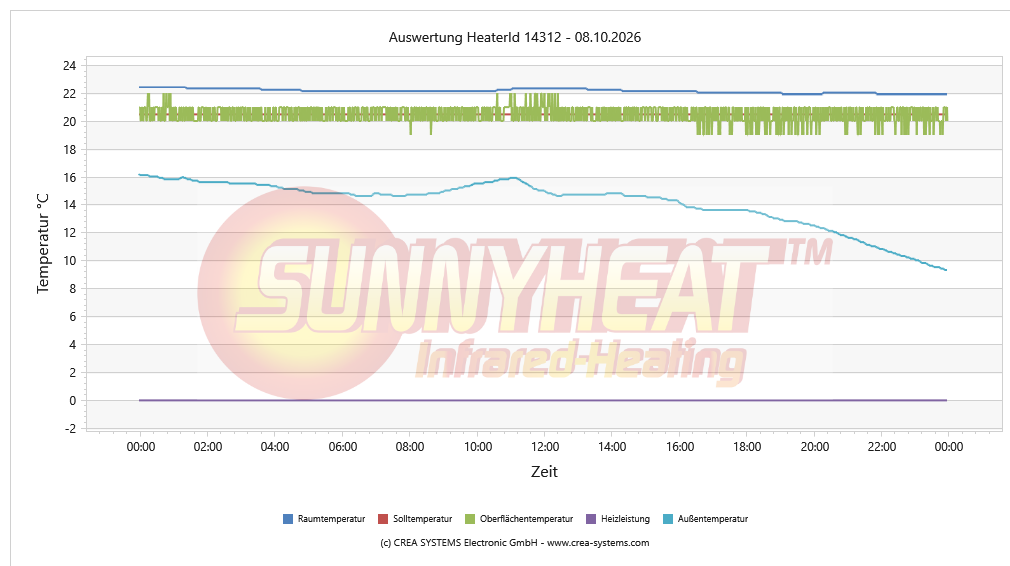
Task: Click the 10:00 time axis label
Action: [x=478, y=447]
